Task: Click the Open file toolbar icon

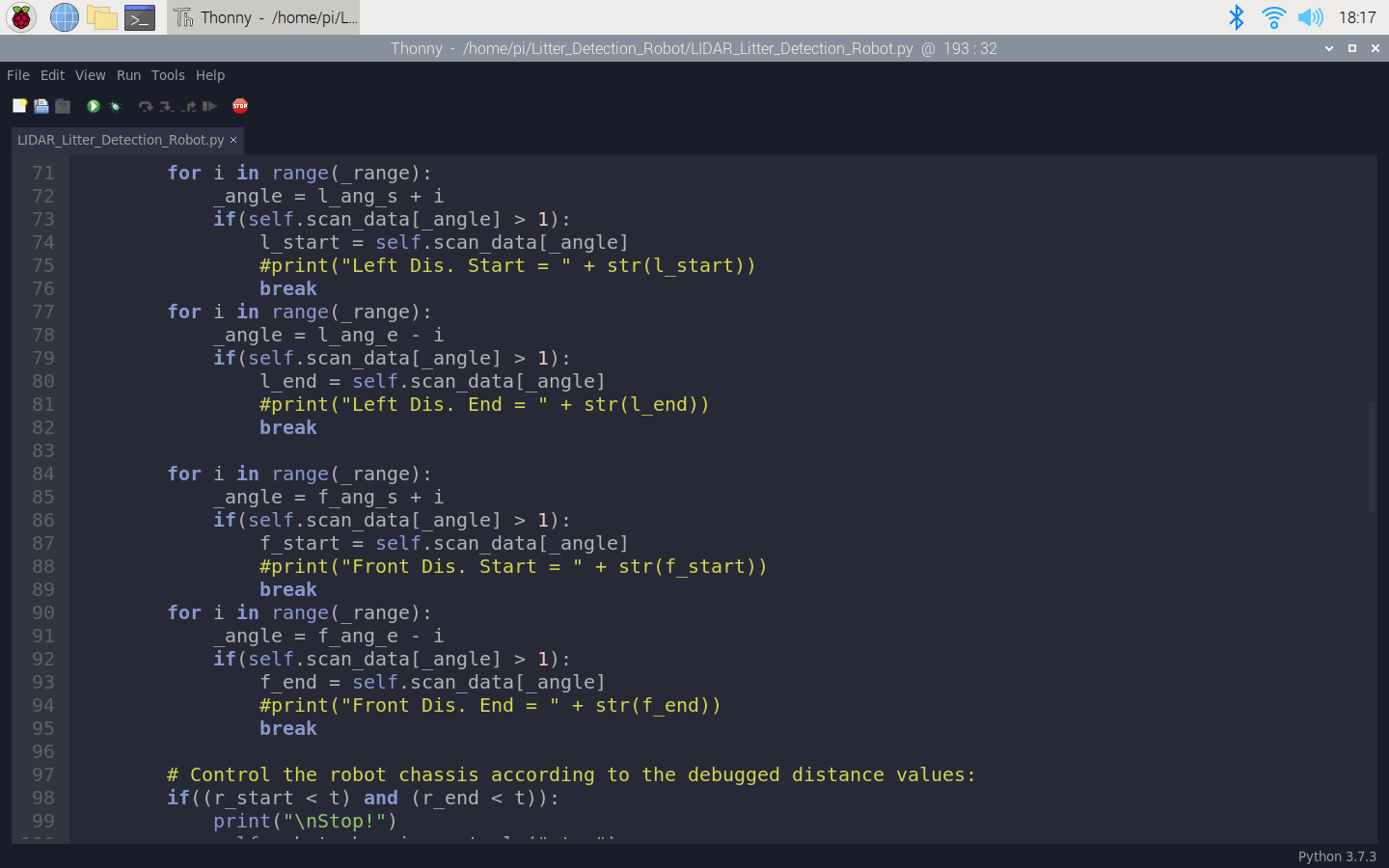Action: (x=41, y=106)
